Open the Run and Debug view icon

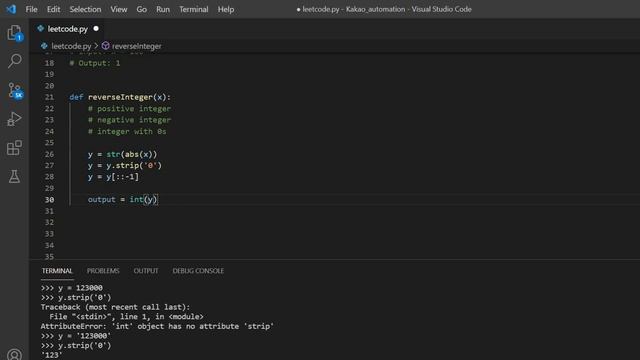(x=14, y=119)
